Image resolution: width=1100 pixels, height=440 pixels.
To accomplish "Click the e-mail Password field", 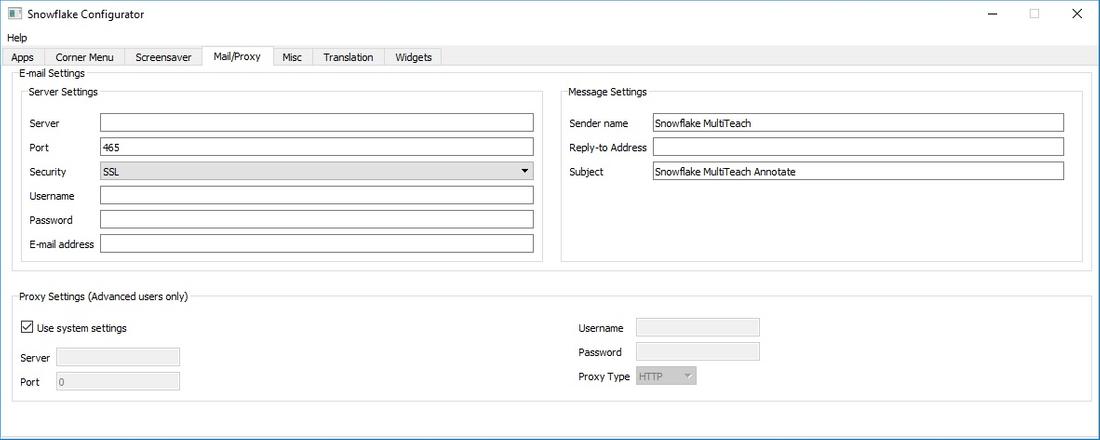I will click(x=316, y=219).
